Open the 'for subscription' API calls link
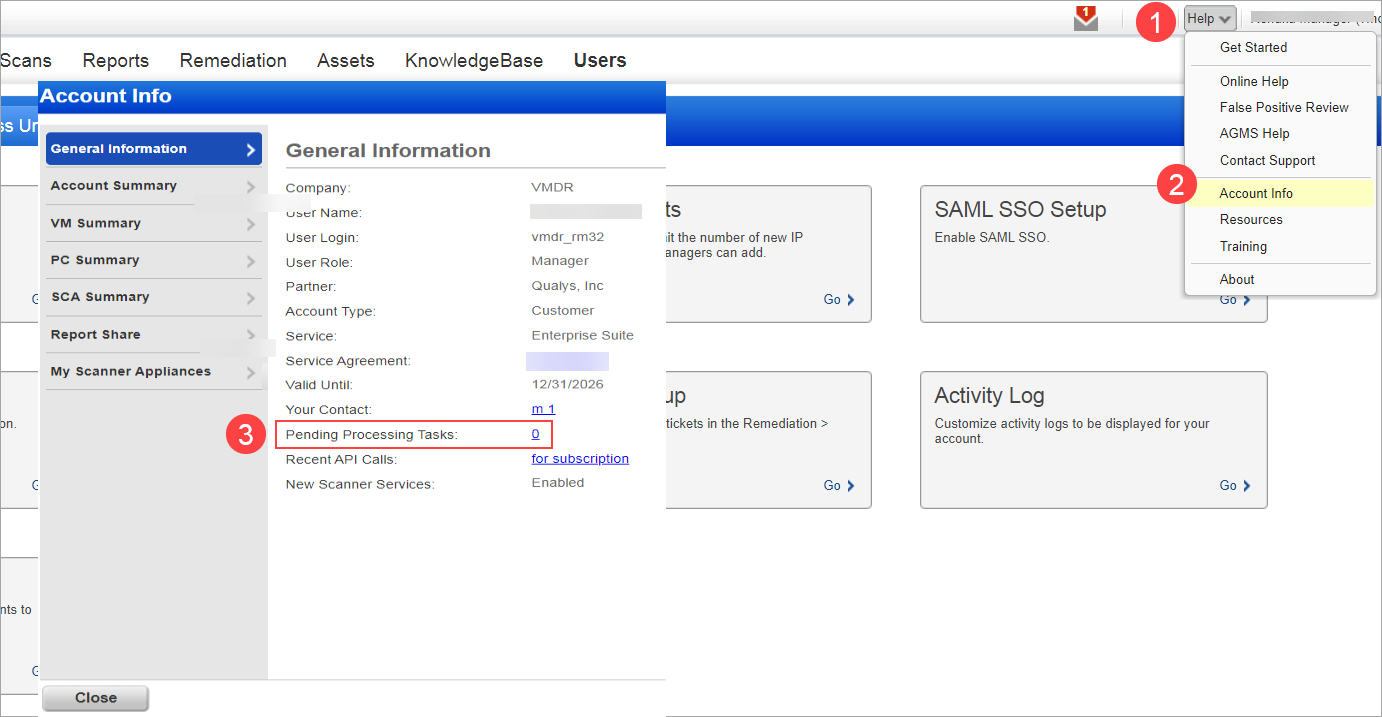This screenshot has width=1382, height=717. tap(580, 458)
